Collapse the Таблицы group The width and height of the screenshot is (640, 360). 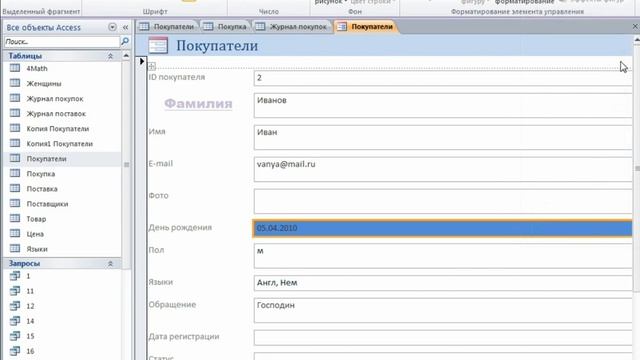point(110,56)
